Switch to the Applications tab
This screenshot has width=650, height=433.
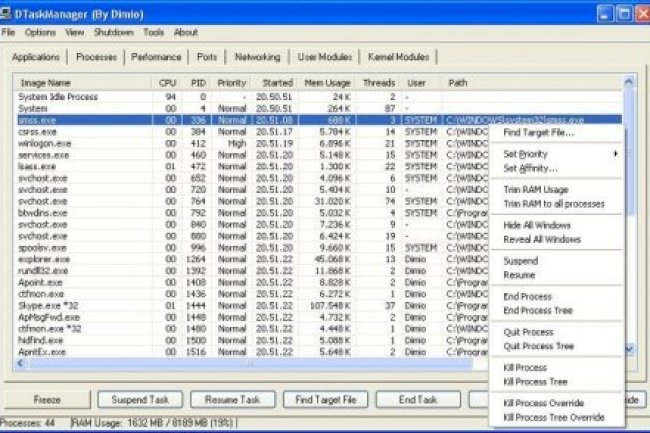(x=36, y=57)
